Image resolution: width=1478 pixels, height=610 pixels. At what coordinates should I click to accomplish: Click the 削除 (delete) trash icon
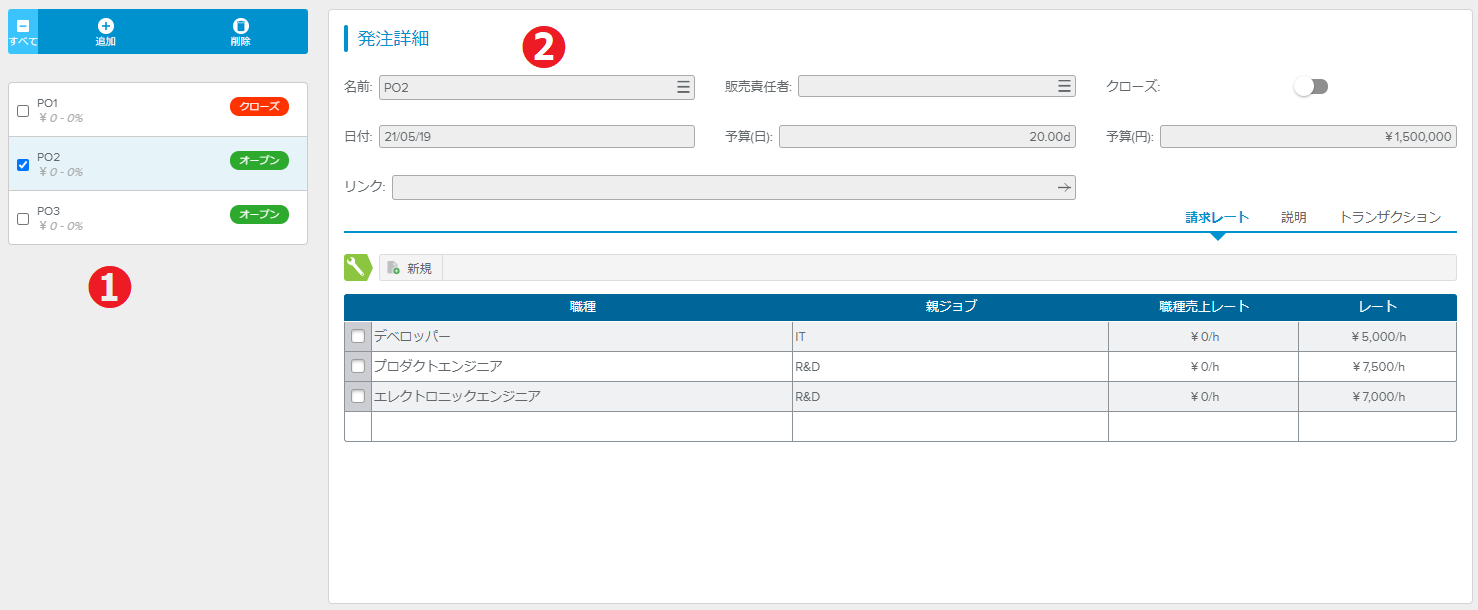pyautogui.click(x=240, y=26)
